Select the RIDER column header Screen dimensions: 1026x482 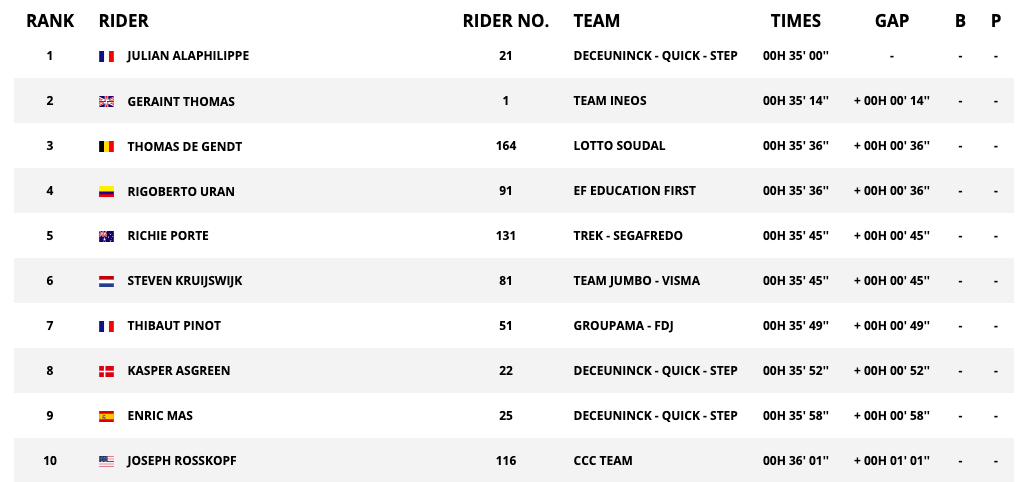click(x=124, y=21)
